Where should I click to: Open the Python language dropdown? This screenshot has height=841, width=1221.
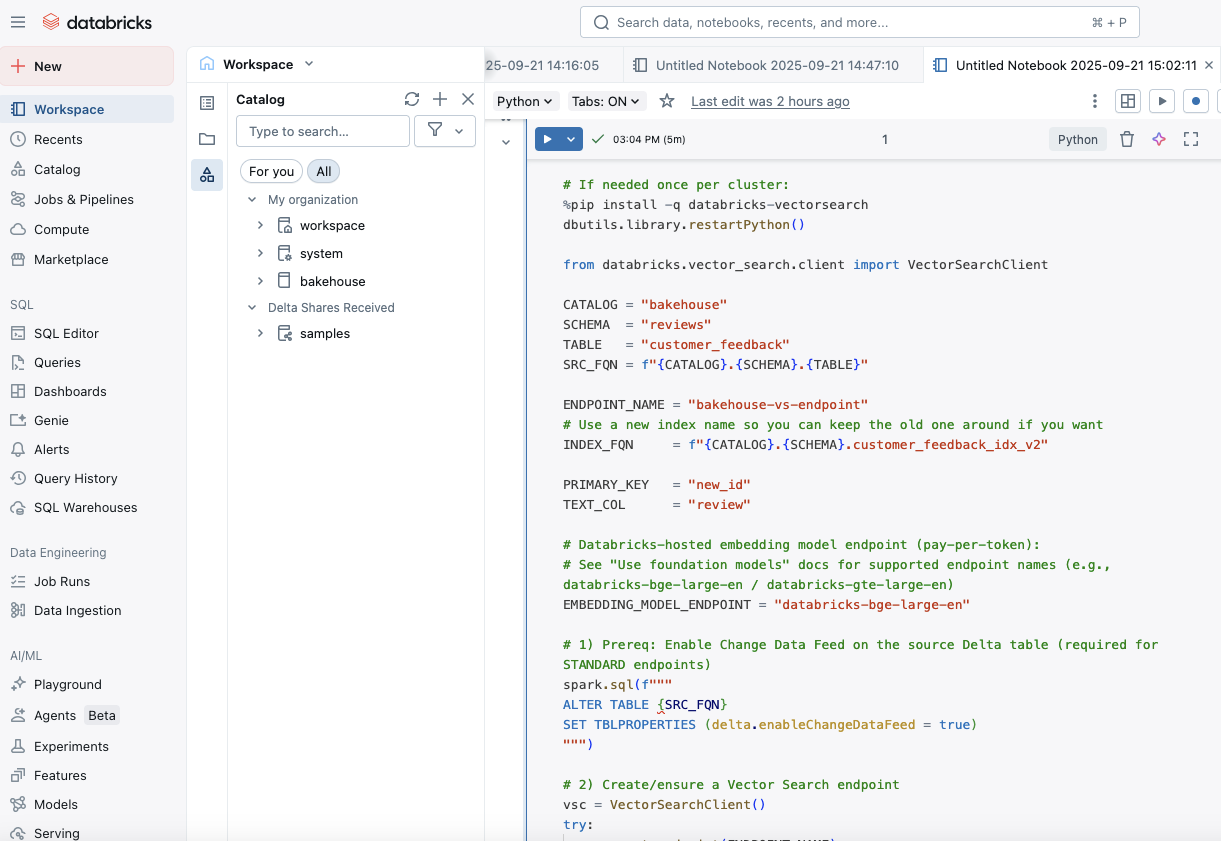point(525,101)
